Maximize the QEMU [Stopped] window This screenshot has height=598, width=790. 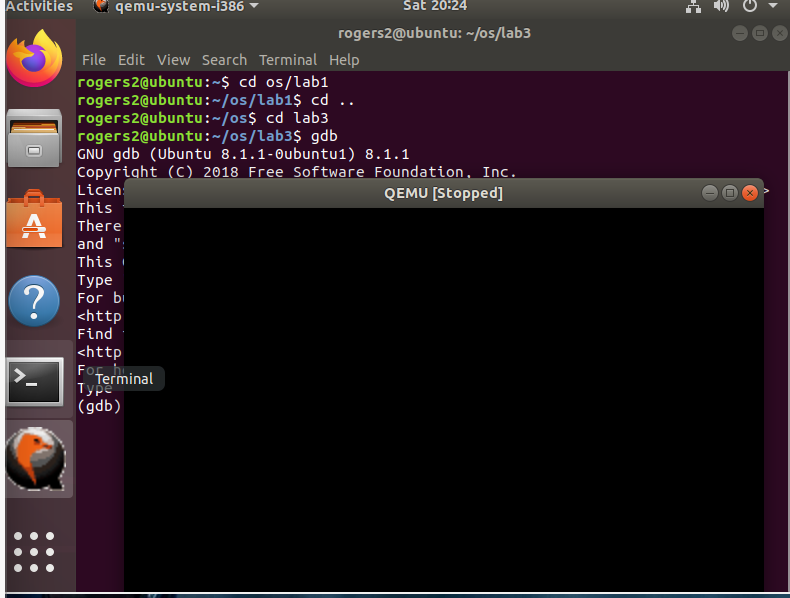(729, 193)
